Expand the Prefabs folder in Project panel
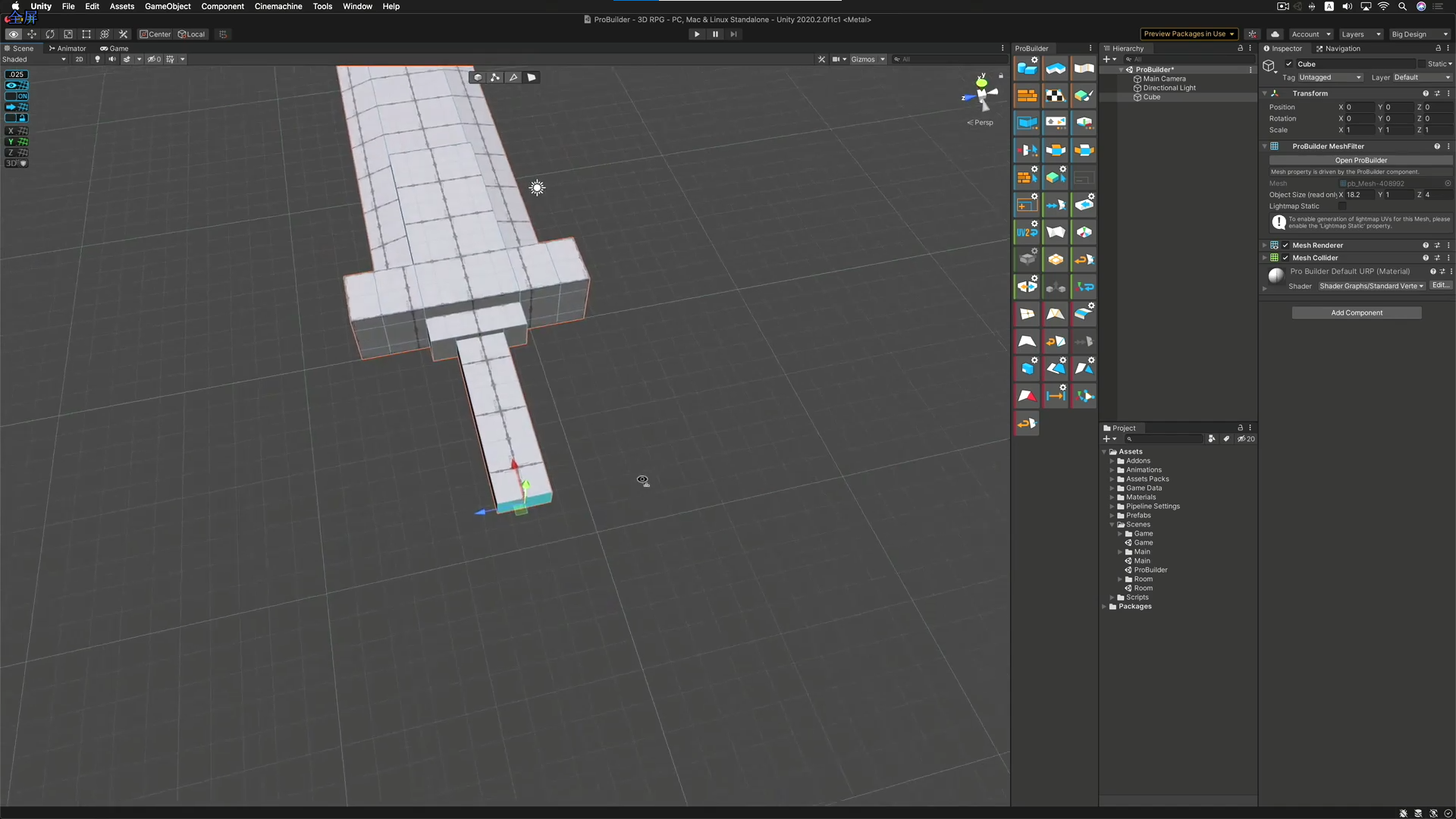This screenshot has width=1456, height=819. (x=1112, y=516)
